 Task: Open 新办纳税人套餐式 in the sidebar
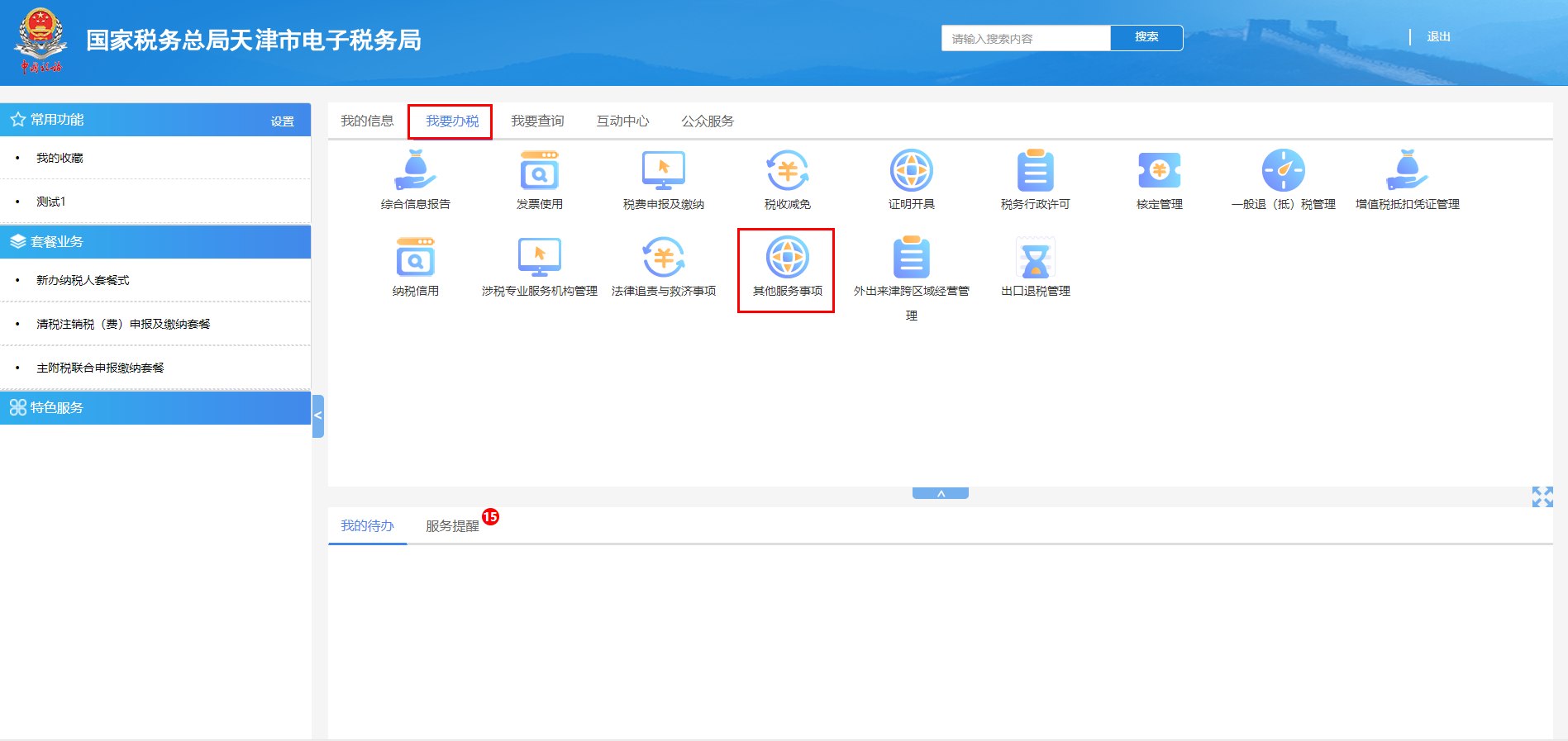click(x=83, y=281)
